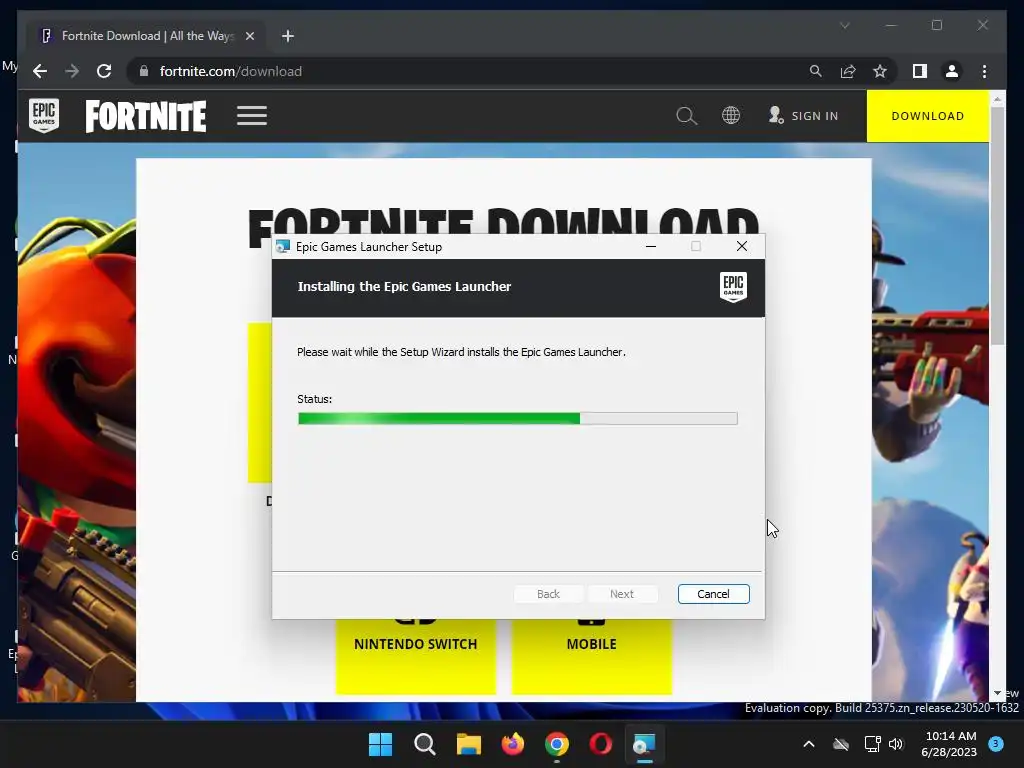Close the Epic Games Launcher Setup dialog
Viewport: 1024px width, 768px height.
pyautogui.click(x=742, y=246)
